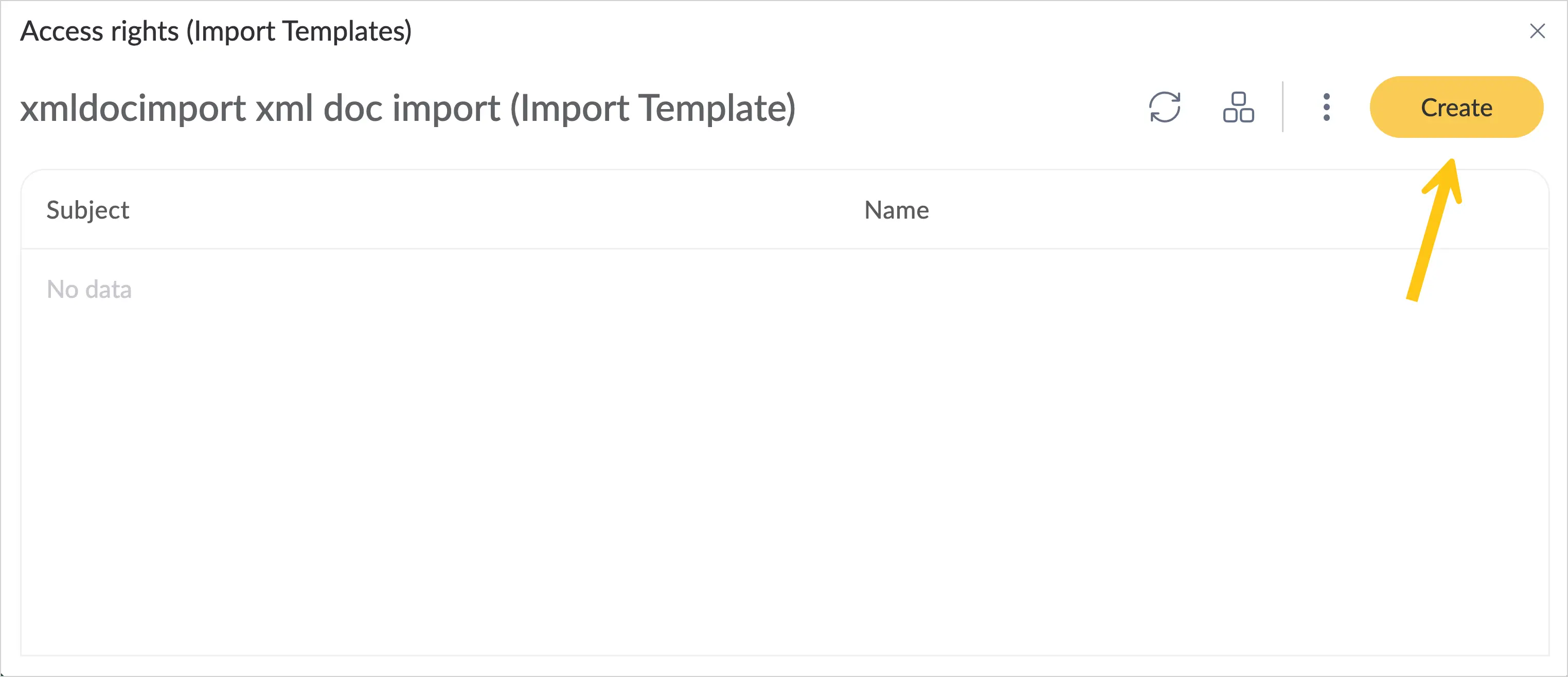Click the Name label in table header

(896, 210)
